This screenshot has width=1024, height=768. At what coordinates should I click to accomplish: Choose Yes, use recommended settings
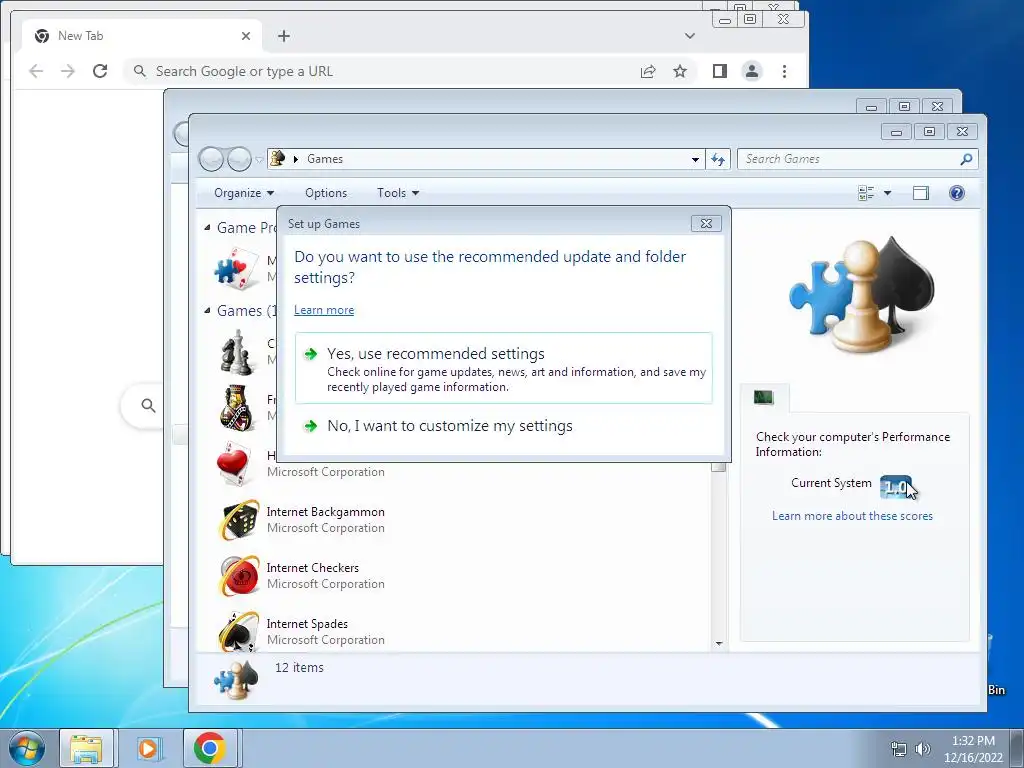click(504, 368)
